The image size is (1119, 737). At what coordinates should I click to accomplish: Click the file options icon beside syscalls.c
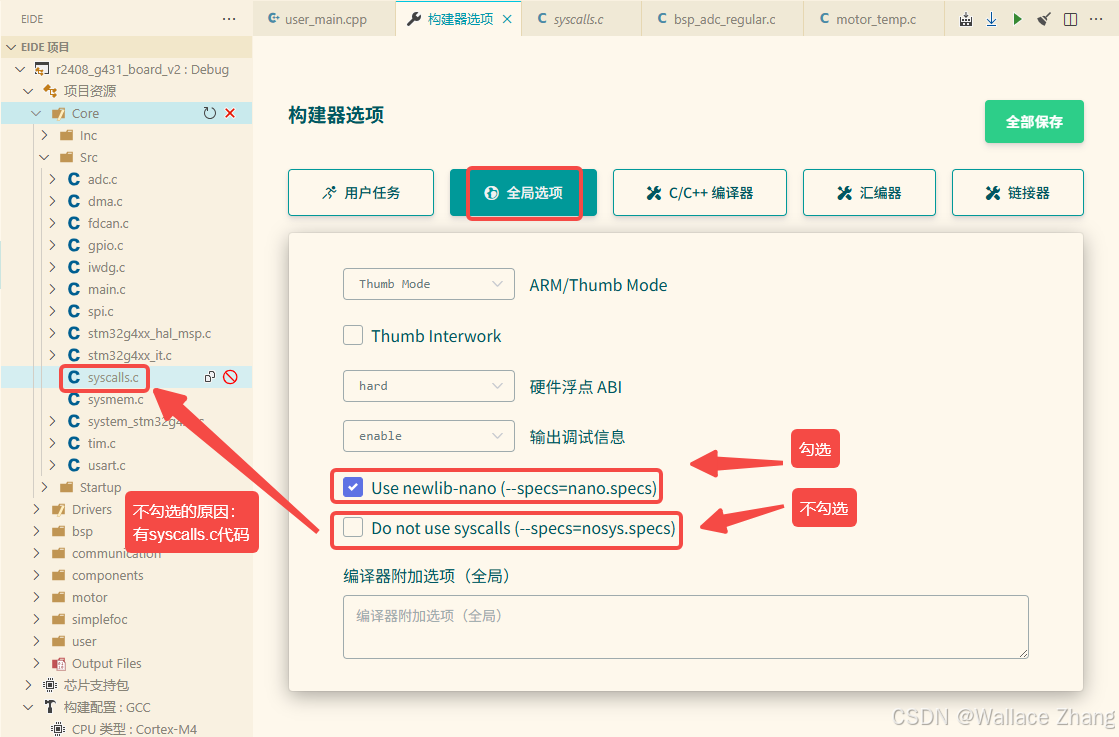click(210, 377)
